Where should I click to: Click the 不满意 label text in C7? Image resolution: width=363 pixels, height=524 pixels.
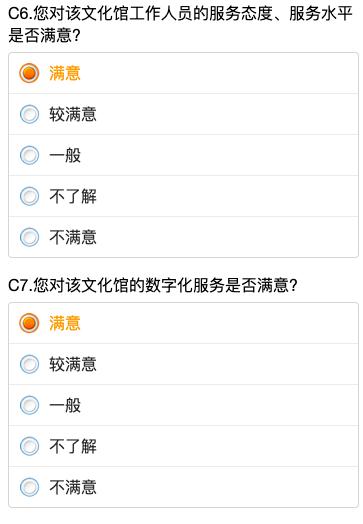73,487
